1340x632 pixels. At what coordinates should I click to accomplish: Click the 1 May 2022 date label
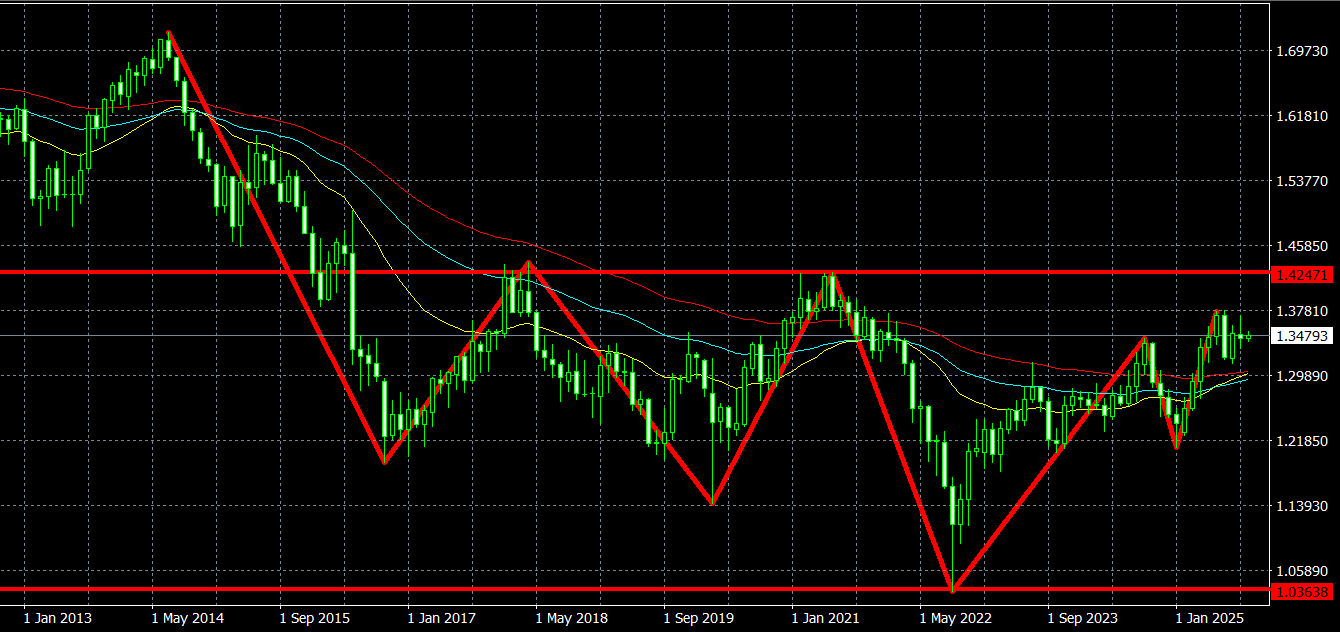click(955, 619)
